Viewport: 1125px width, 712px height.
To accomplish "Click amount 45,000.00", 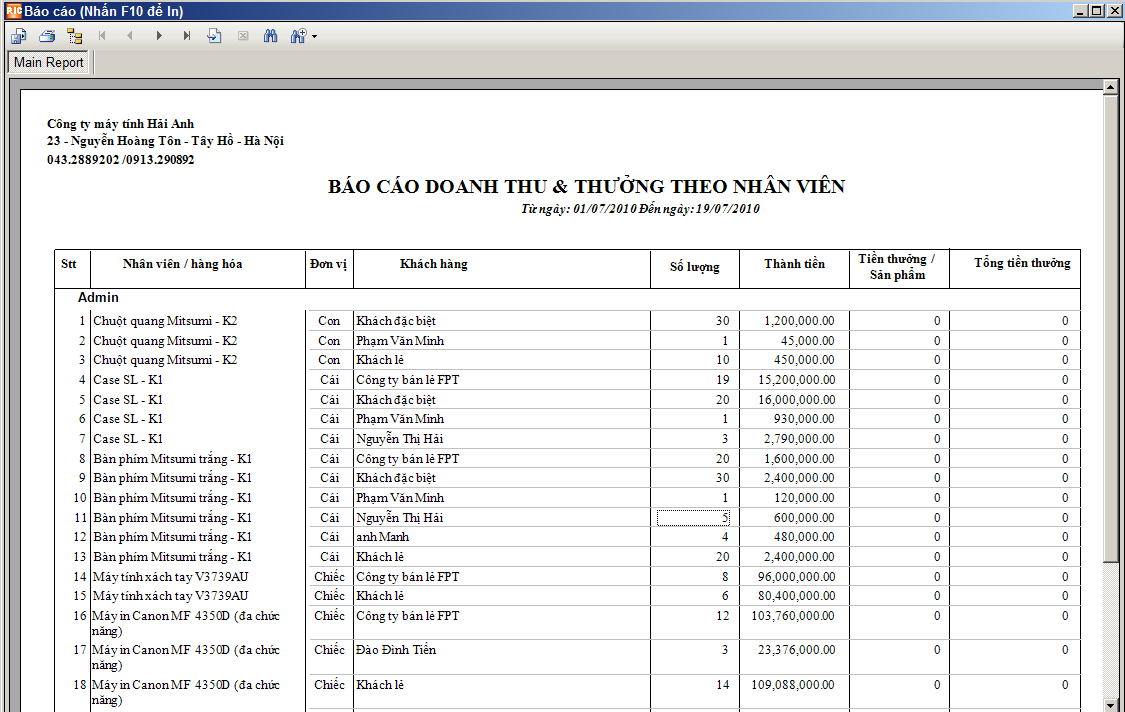I will pos(807,341).
